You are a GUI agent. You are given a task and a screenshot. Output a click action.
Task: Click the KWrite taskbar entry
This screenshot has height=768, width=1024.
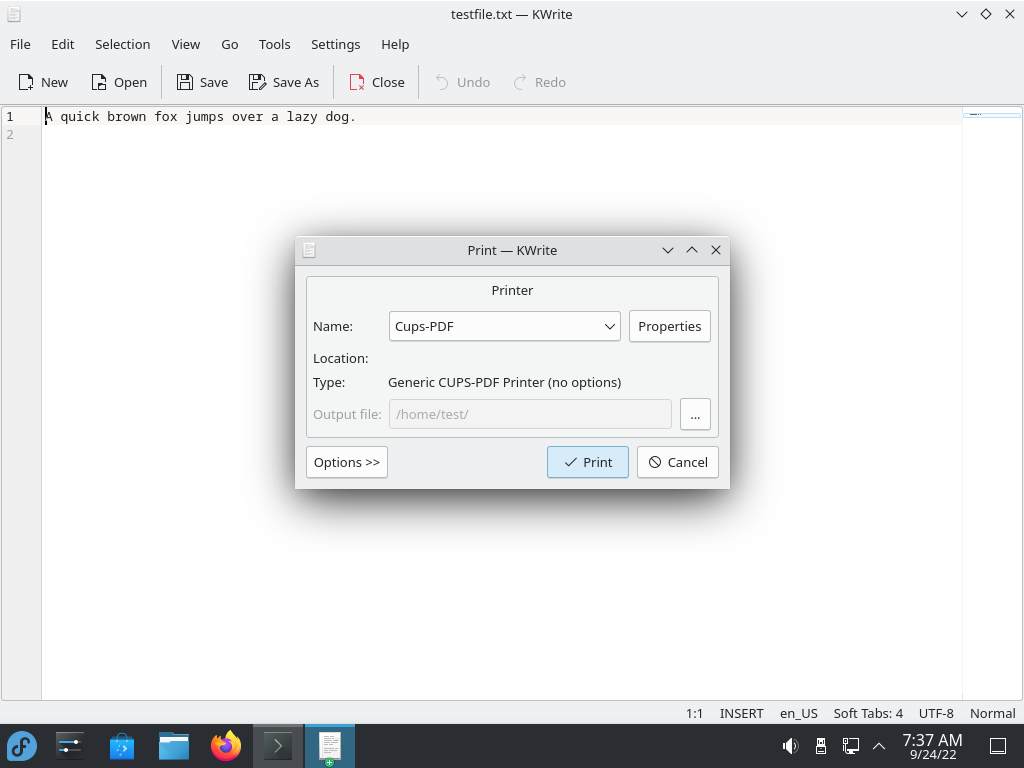330,746
